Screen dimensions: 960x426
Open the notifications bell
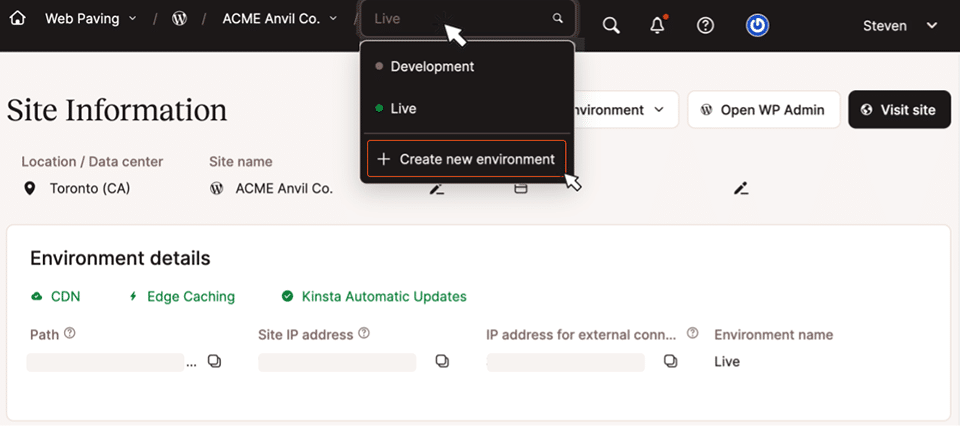(x=657, y=25)
